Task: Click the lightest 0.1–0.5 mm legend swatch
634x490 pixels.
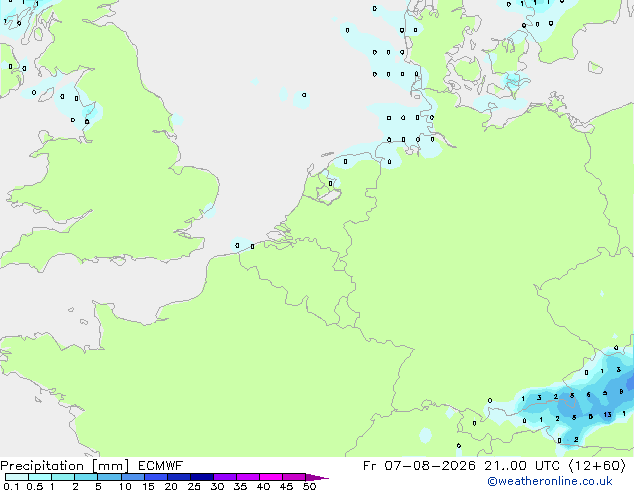Action: coord(17,477)
